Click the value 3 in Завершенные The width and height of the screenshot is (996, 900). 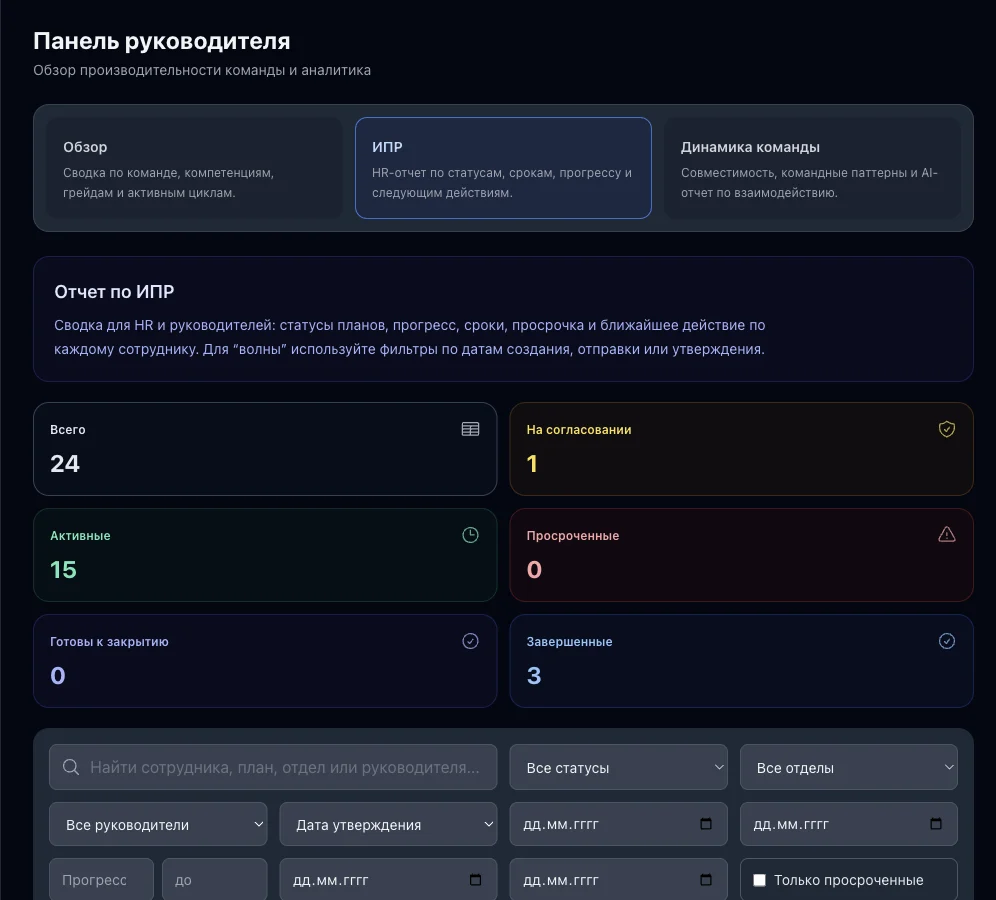(534, 676)
